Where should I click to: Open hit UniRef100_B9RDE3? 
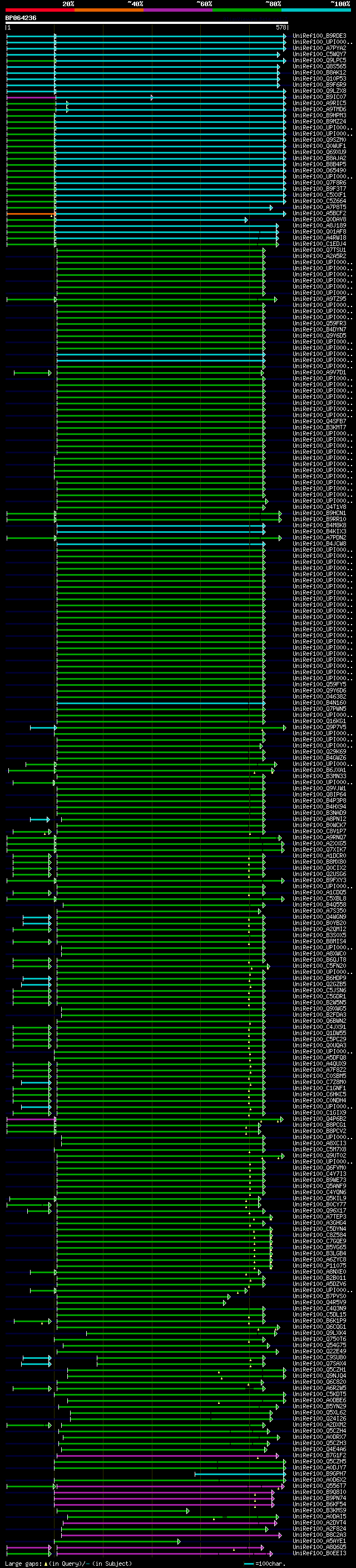(x=319, y=36)
